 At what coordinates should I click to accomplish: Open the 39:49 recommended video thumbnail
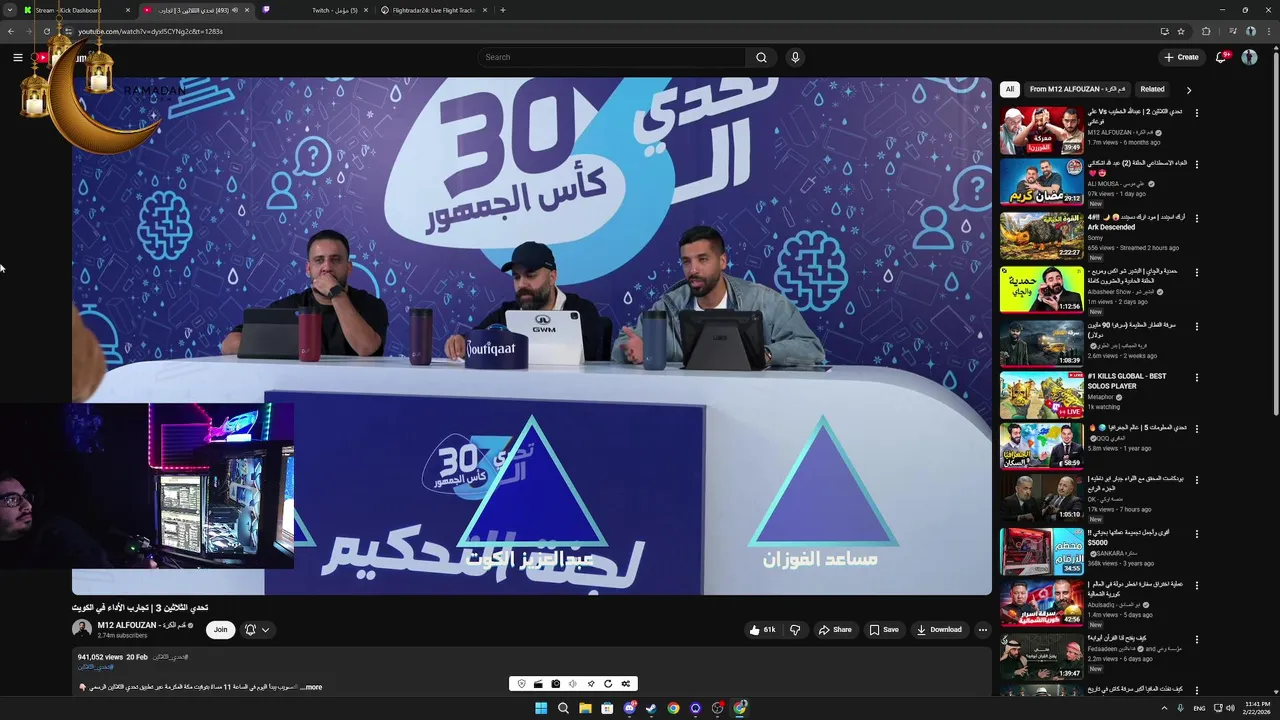1041,130
